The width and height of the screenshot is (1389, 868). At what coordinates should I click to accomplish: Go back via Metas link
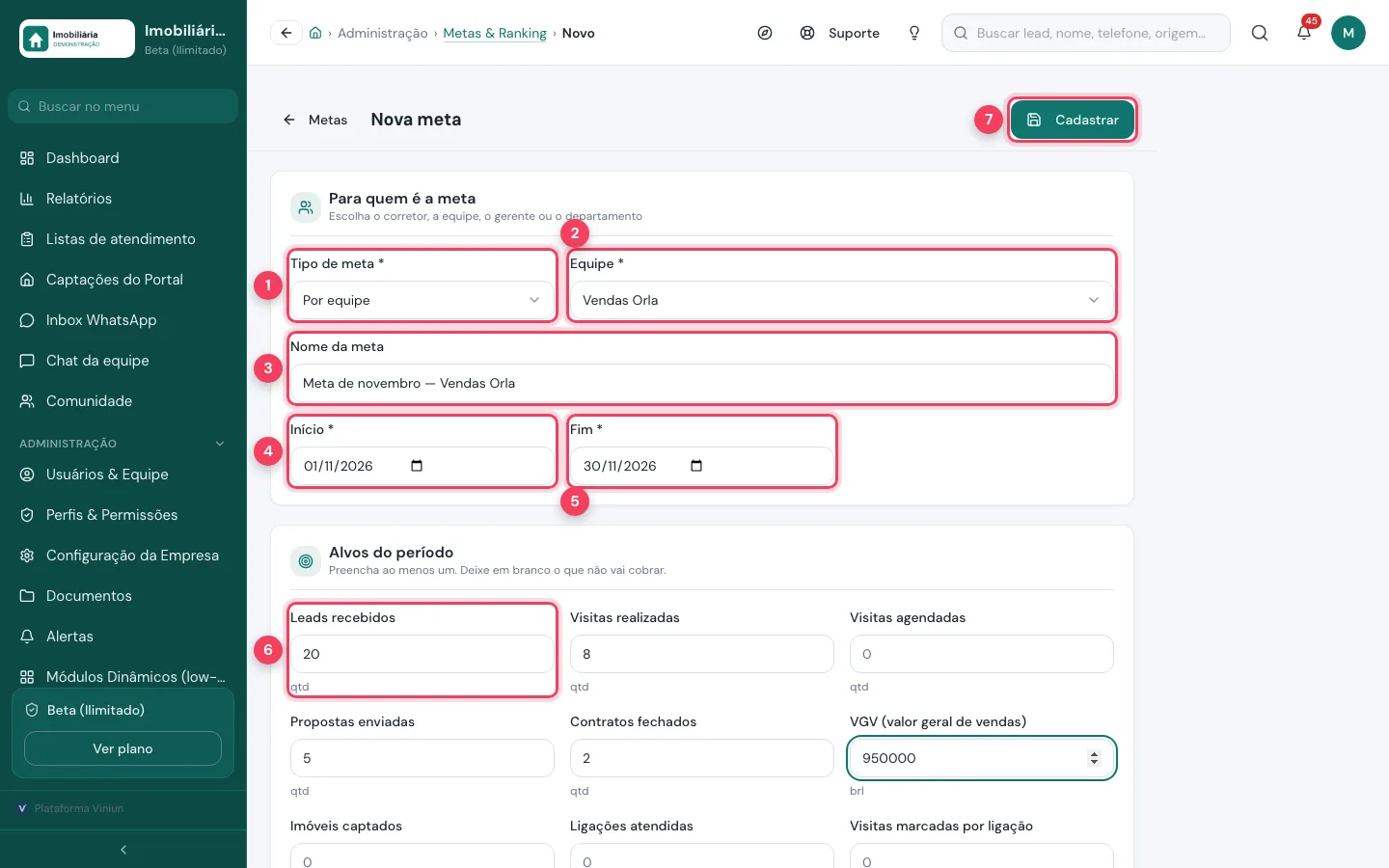tap(315, 120)
